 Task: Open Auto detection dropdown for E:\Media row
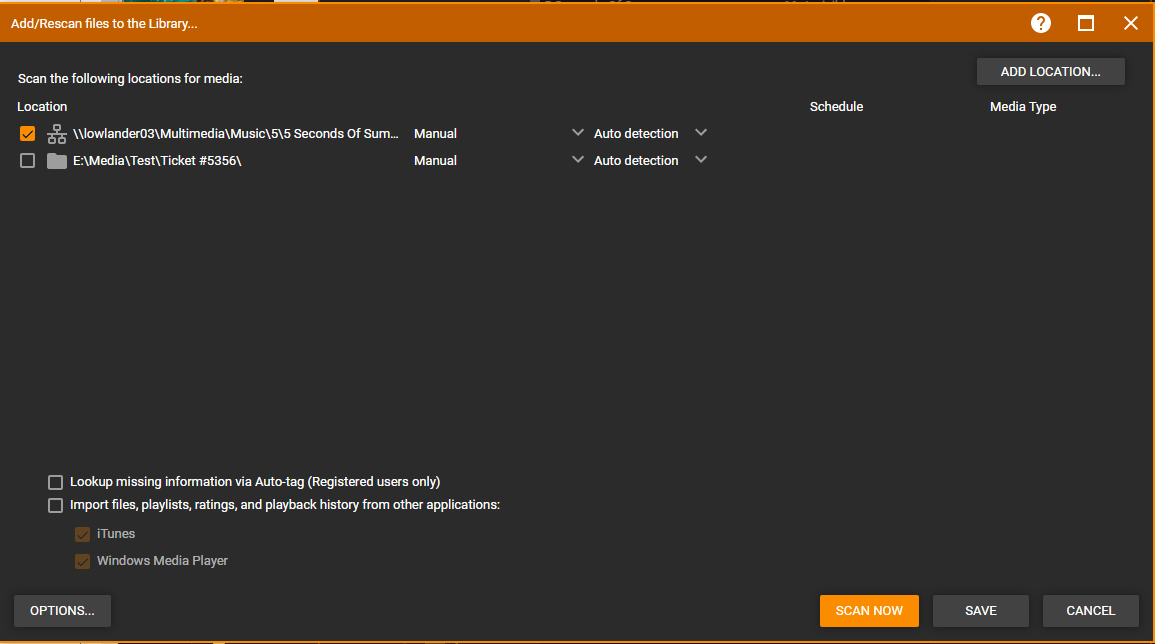[701, 160]
